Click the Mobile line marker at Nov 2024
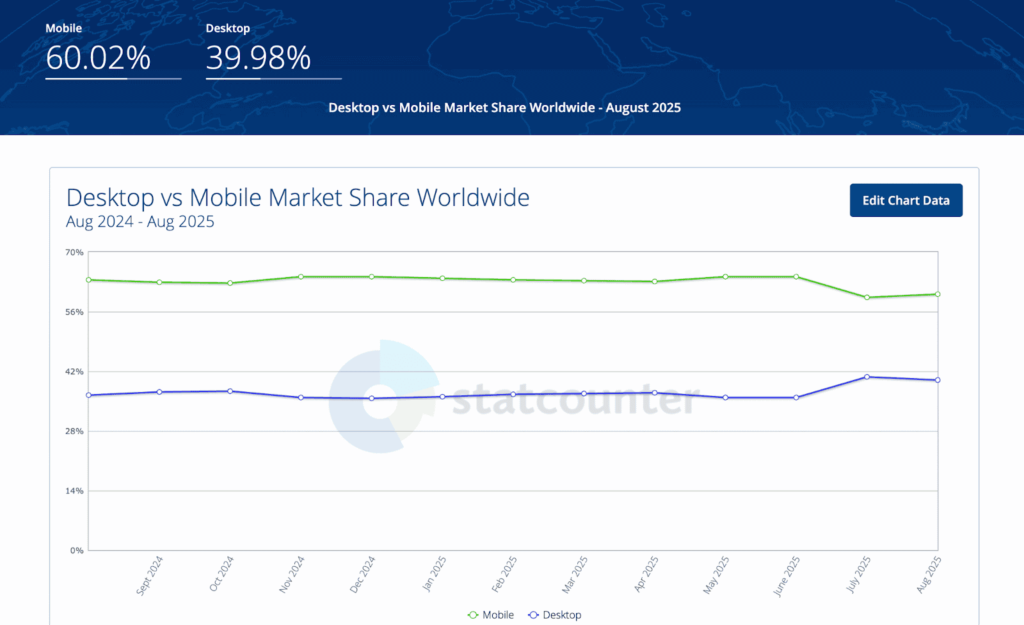Viewport: 1024px width, 625px height. pos(301,277)
